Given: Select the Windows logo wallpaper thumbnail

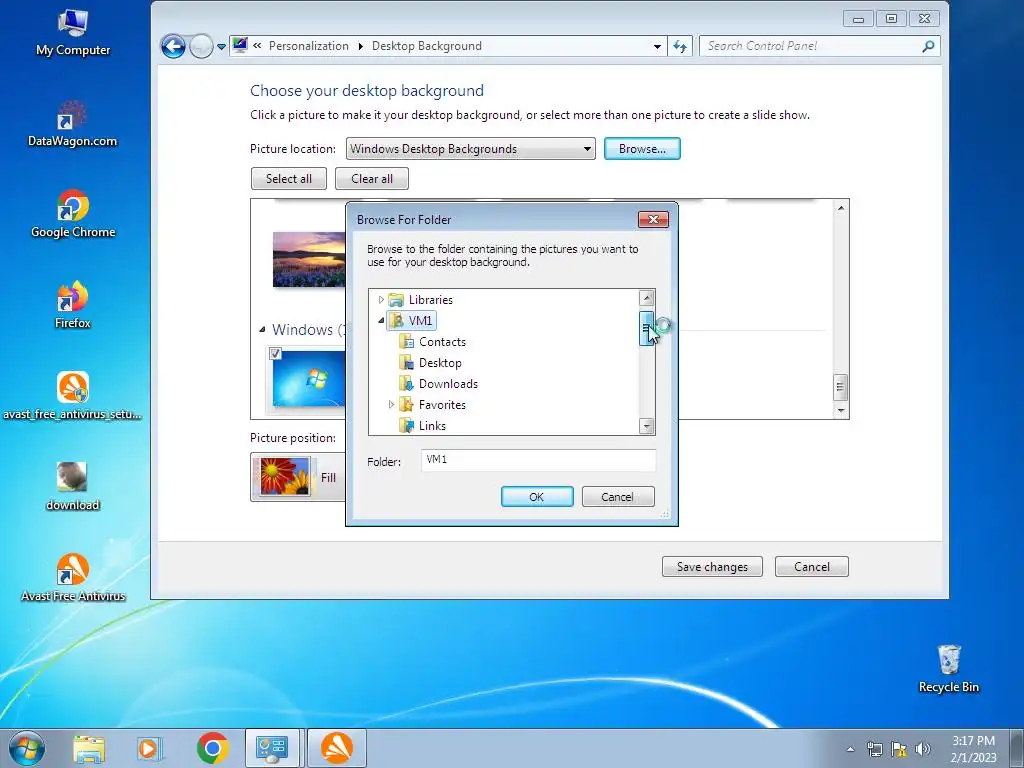Looking at the screenshot, I should point(309,379).
